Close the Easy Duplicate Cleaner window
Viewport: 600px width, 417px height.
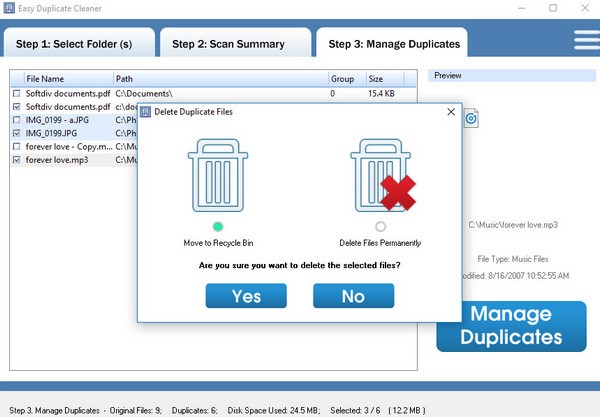[585, 8]
